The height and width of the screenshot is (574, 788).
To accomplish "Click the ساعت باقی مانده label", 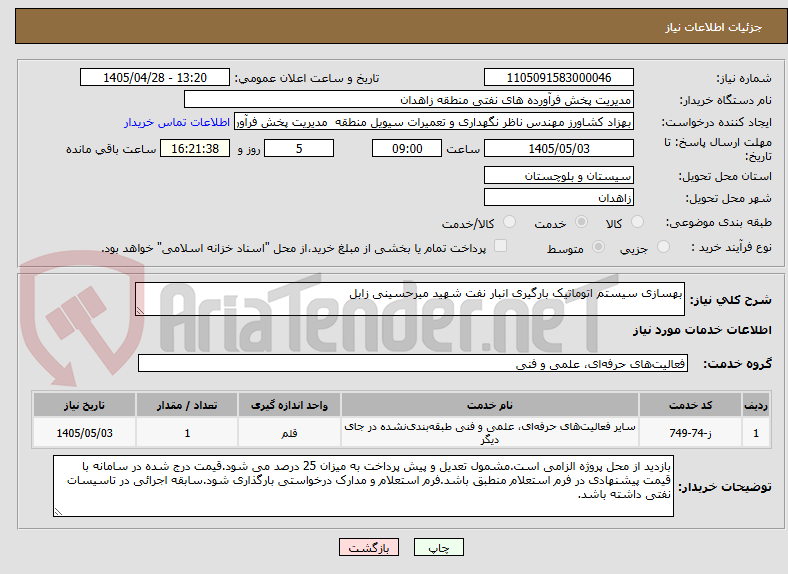I will tap(111, 149).
